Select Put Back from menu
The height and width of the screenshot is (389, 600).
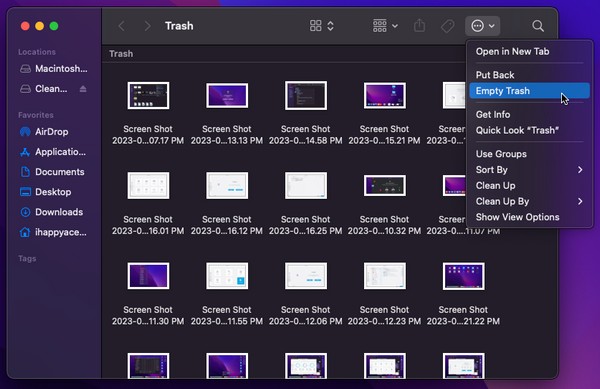point(530,75)
